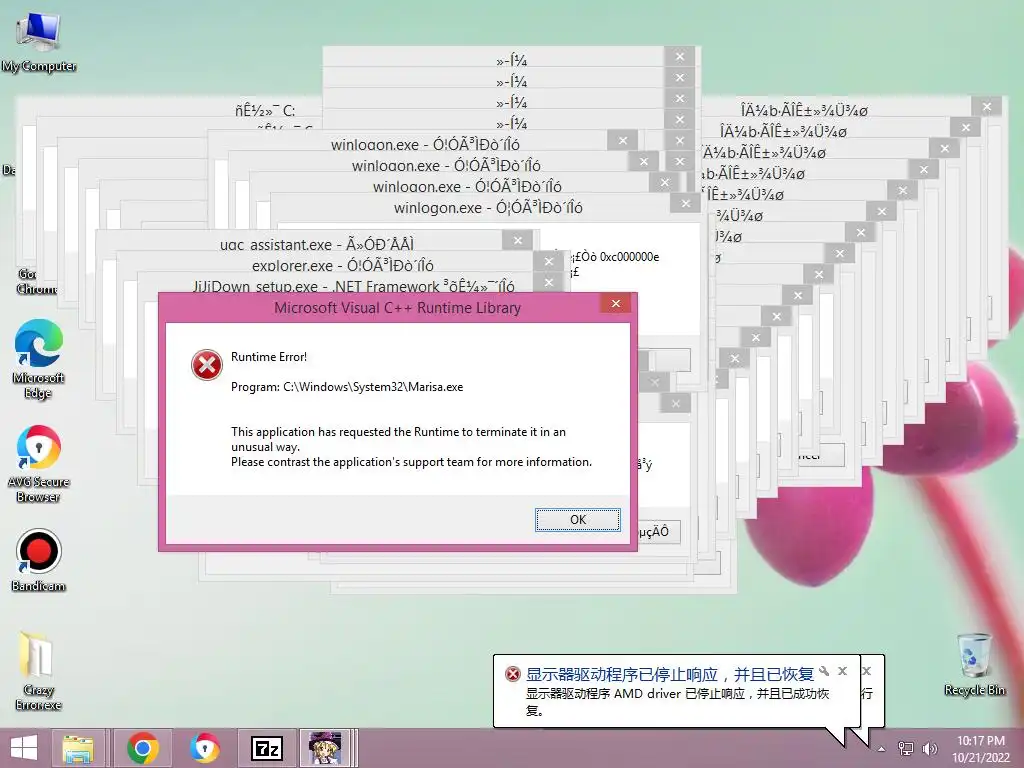Click the red error icon in Runtime dialog
This screenshot has height=768, width=1024.
click(x=206, y=364)
